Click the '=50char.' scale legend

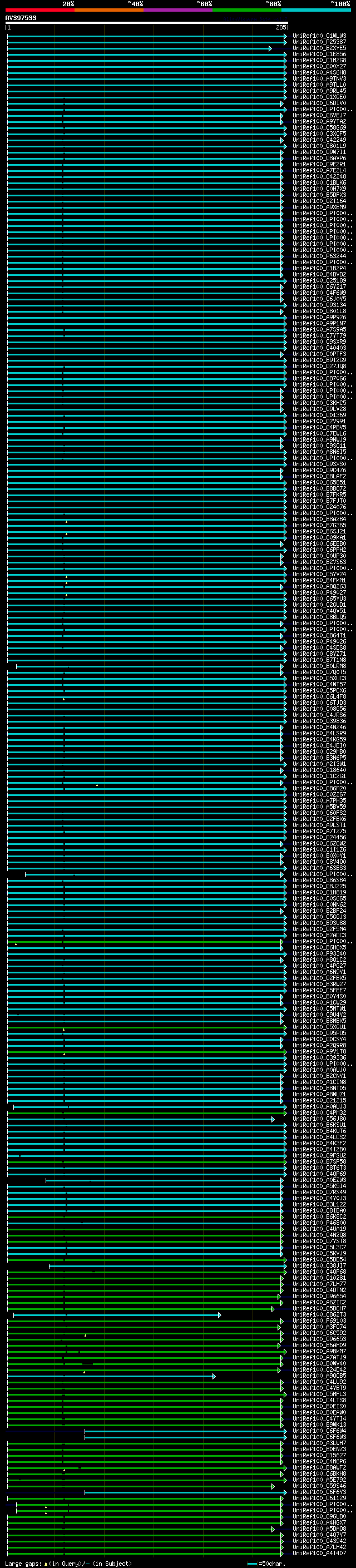266,1563
